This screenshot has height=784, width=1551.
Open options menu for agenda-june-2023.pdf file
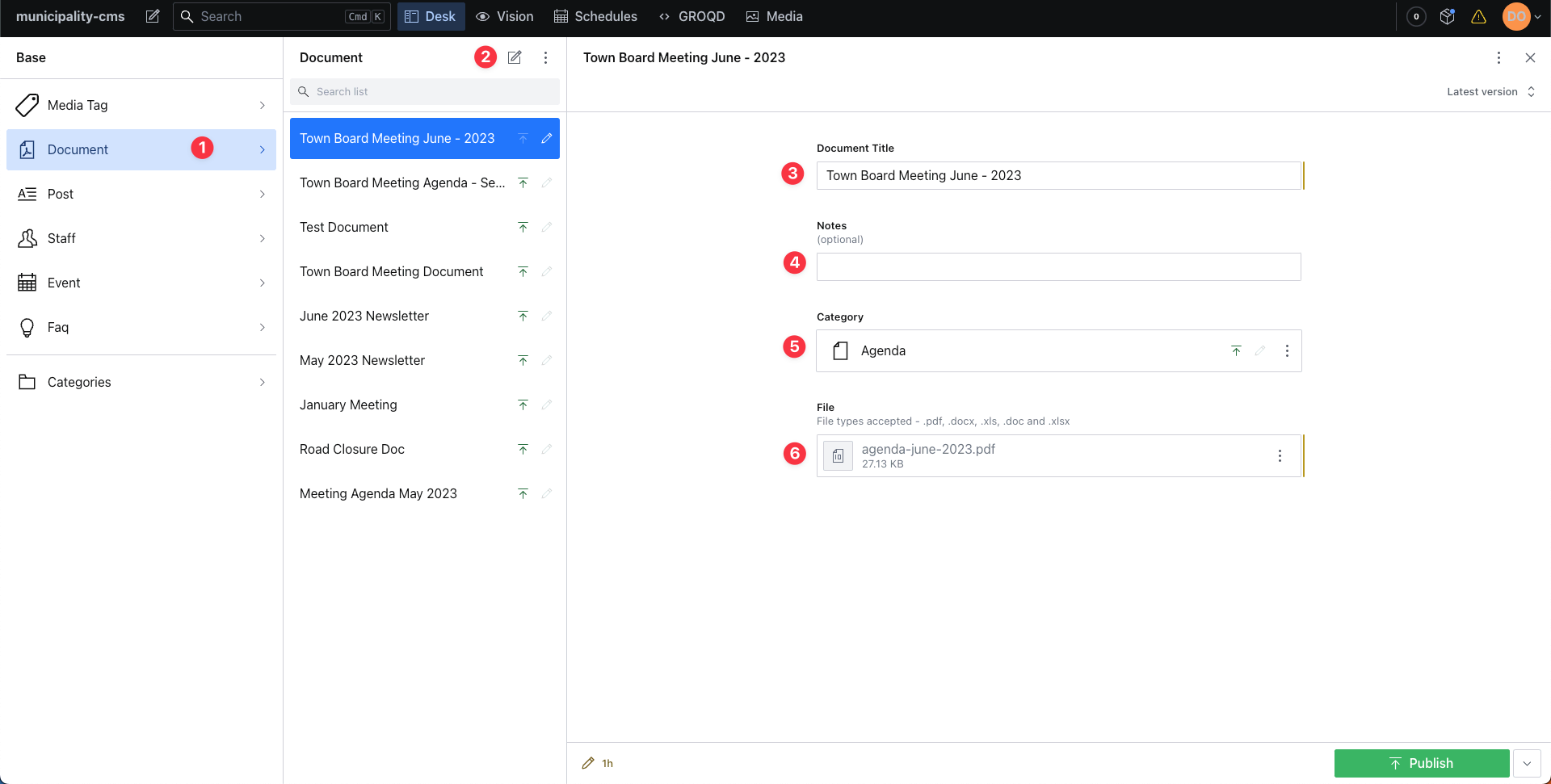[x=1280, y=455]
